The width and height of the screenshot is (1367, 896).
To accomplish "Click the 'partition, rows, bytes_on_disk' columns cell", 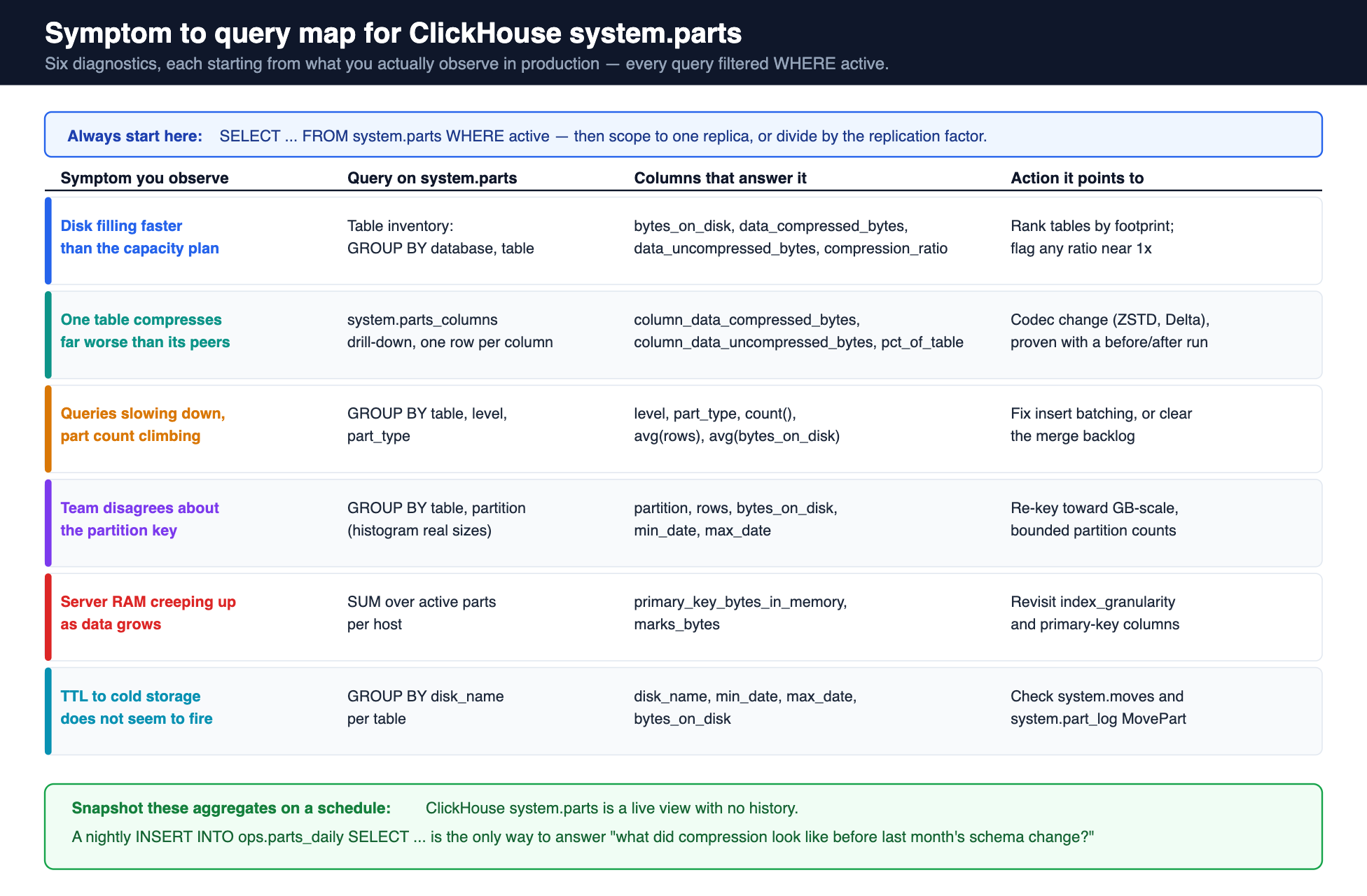I will [735, 519].
